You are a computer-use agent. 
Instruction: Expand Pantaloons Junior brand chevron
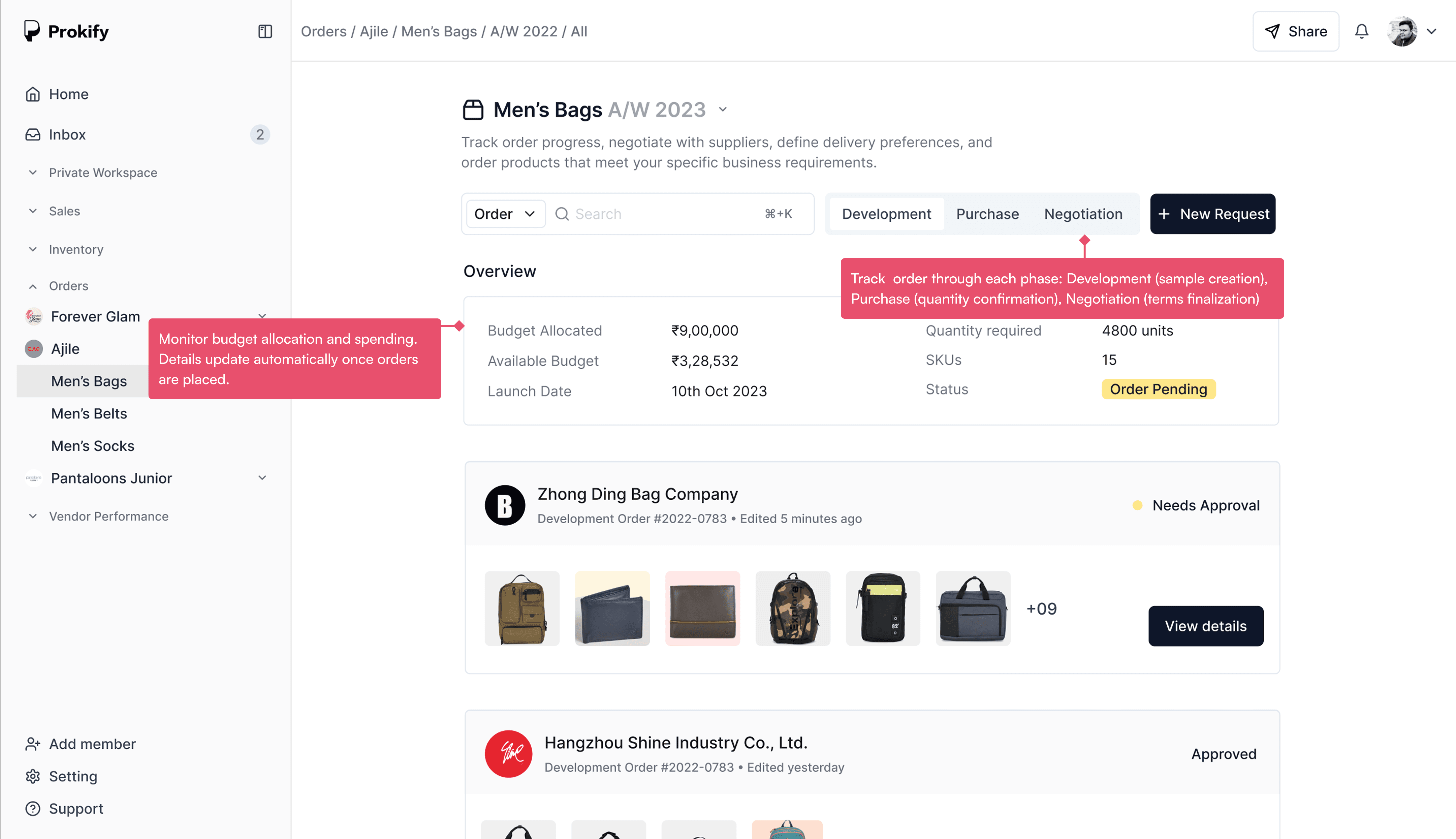click(262, 478)
